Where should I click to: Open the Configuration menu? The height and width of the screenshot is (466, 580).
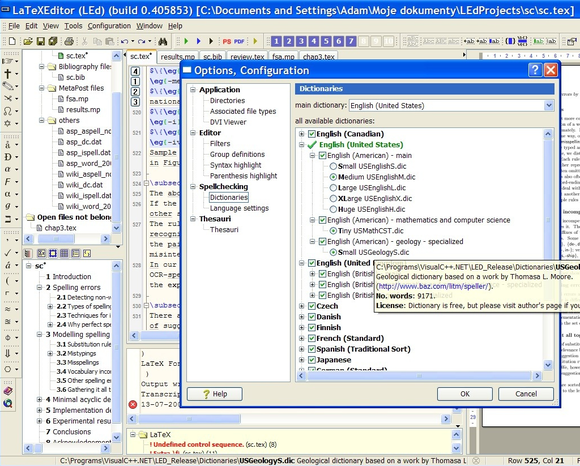[109, 26]
